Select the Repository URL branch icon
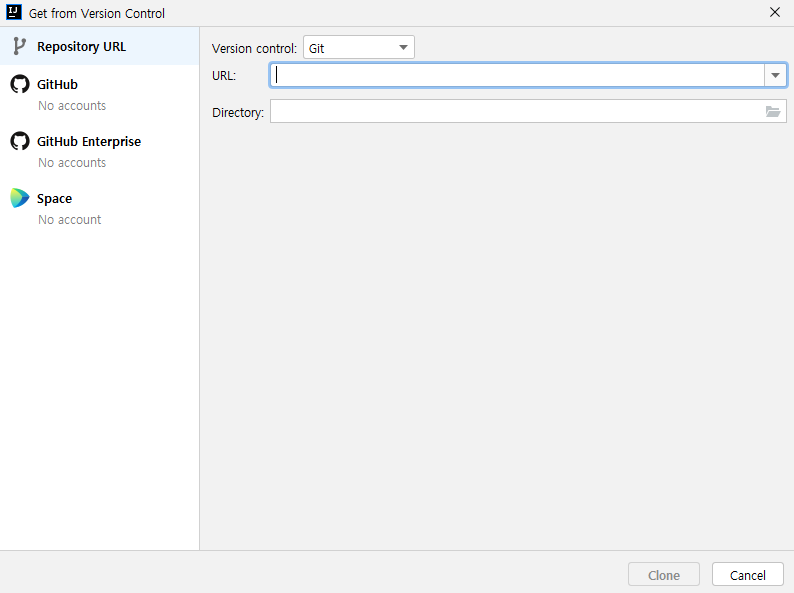The image size is (794, 593). coord(19,46)
